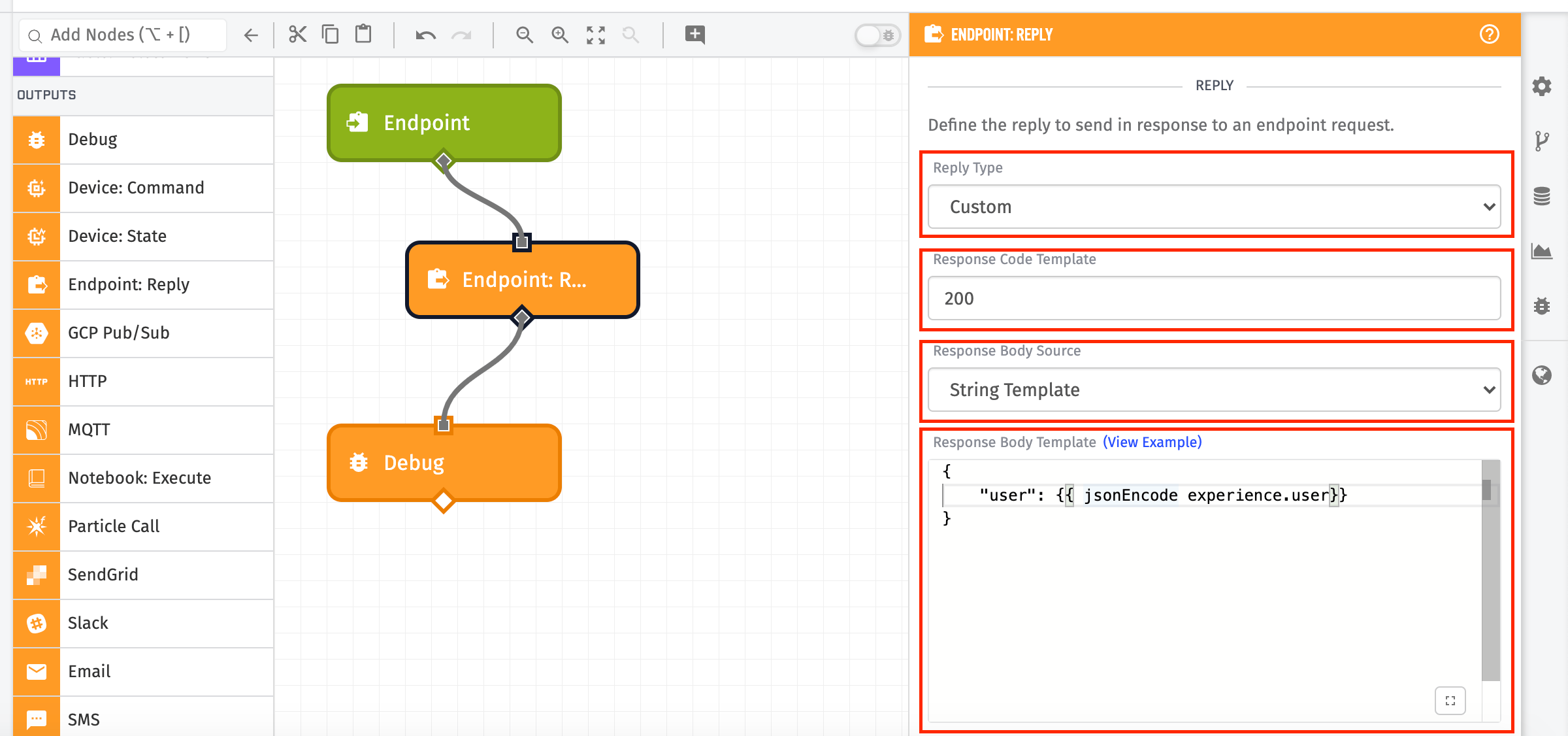Click the back arrow icon in toolbar

point(251,35)
